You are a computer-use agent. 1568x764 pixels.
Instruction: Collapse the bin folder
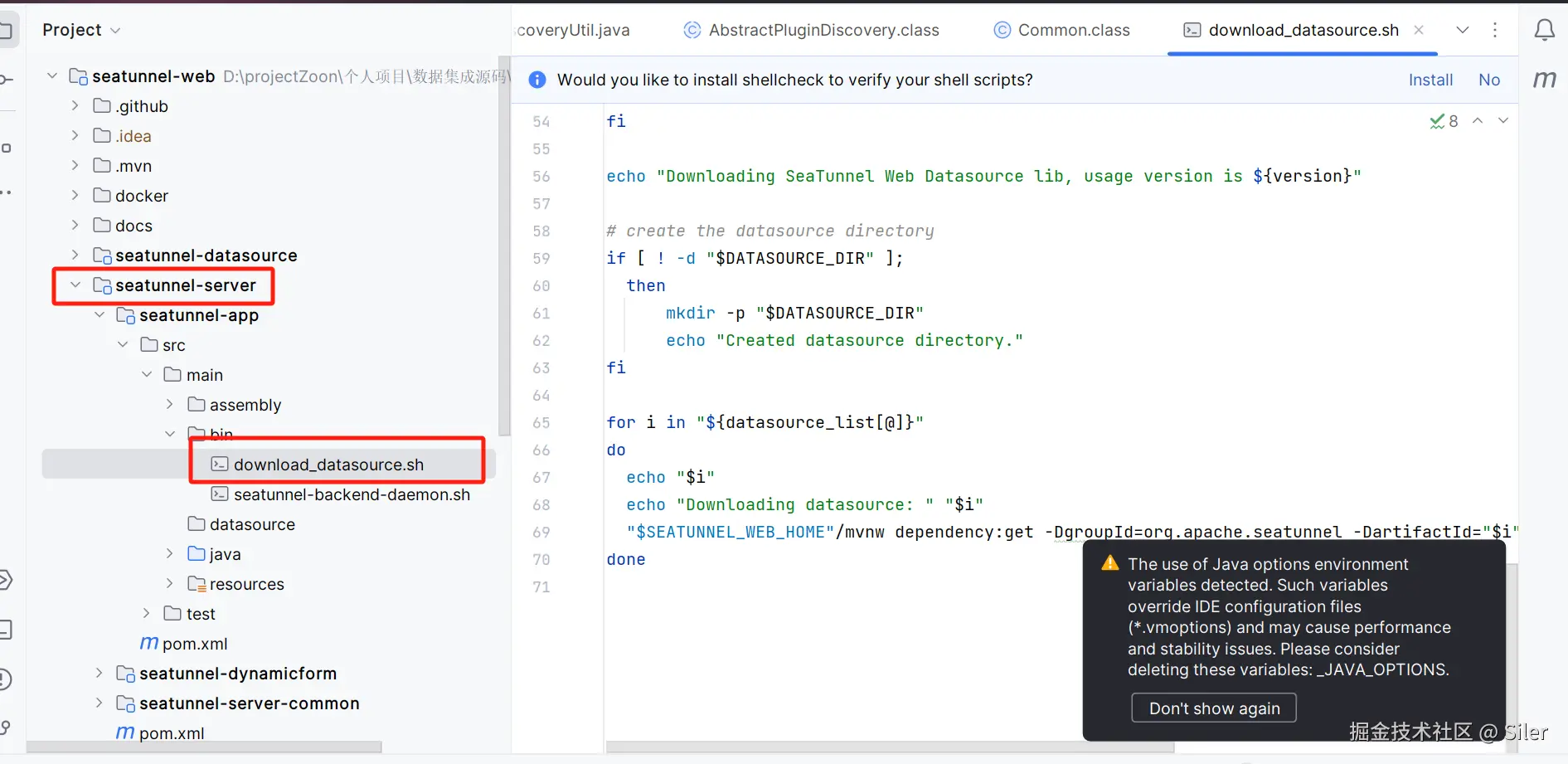tap(170, 434)
